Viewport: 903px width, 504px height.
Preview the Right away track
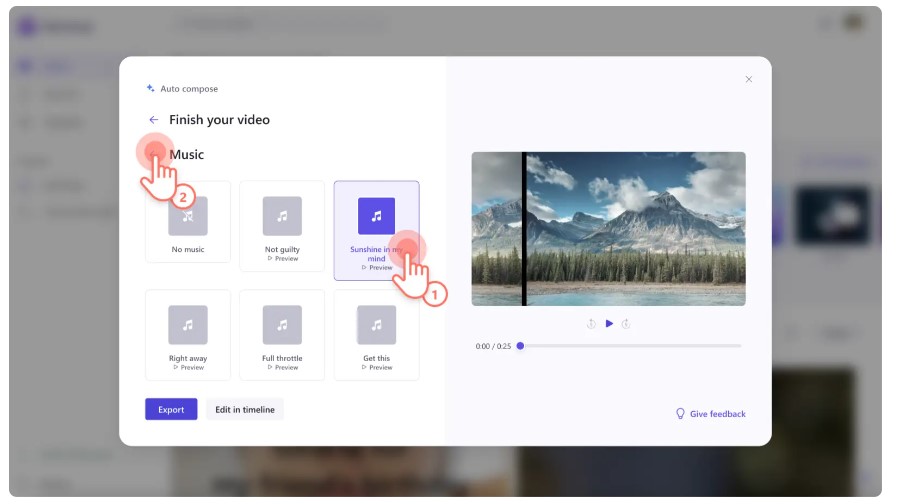[188, 367]
